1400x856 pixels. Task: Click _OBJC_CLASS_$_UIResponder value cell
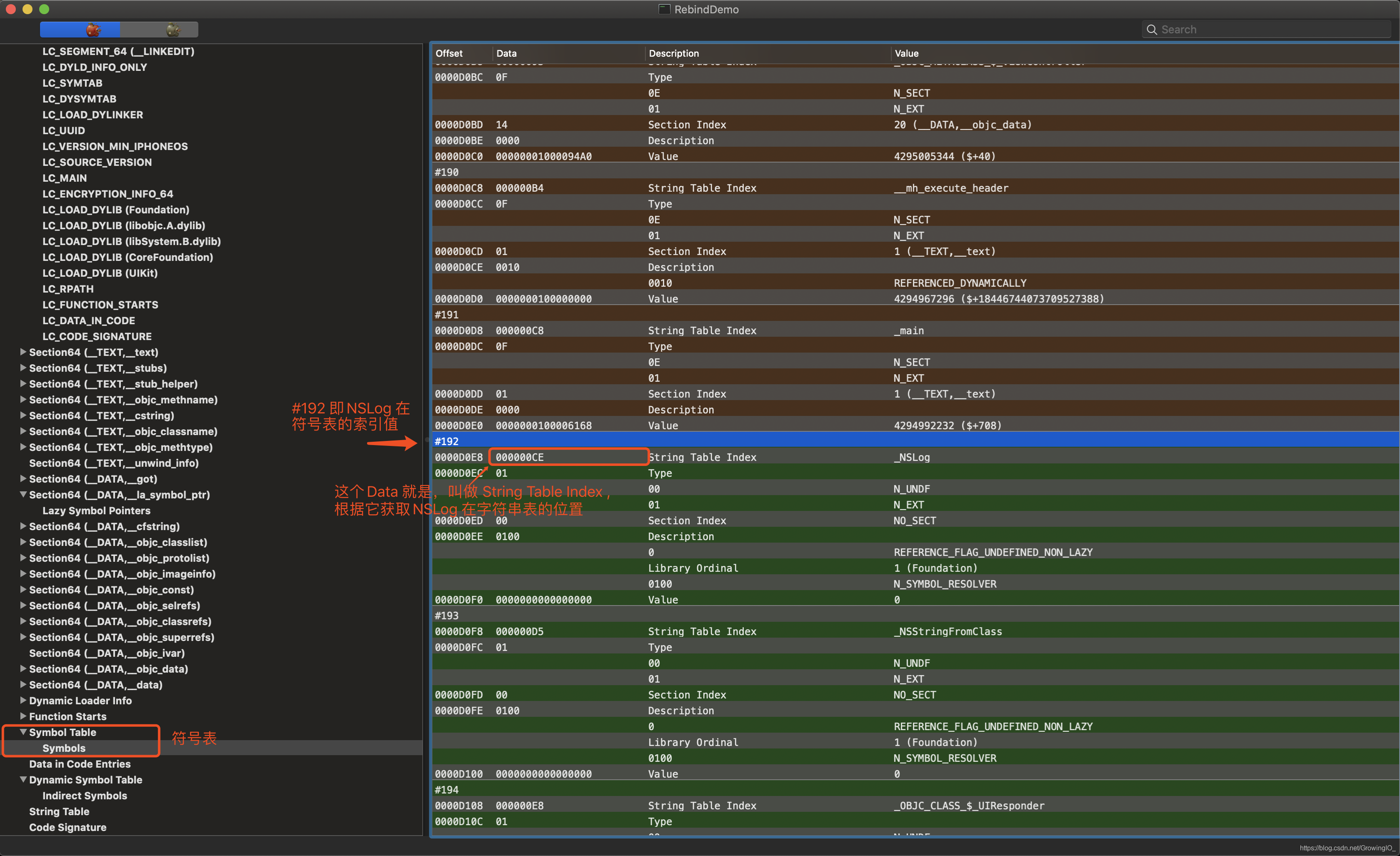coord(969,806)
